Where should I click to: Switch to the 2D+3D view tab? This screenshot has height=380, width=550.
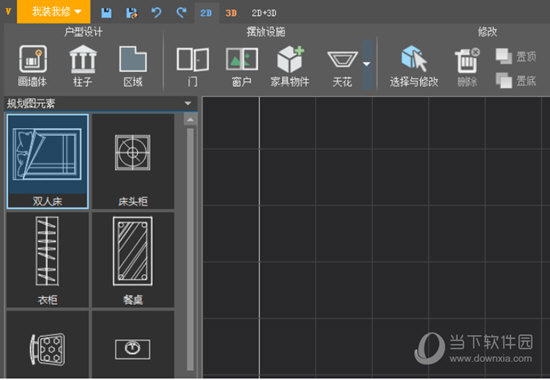[x=264, y=13]
